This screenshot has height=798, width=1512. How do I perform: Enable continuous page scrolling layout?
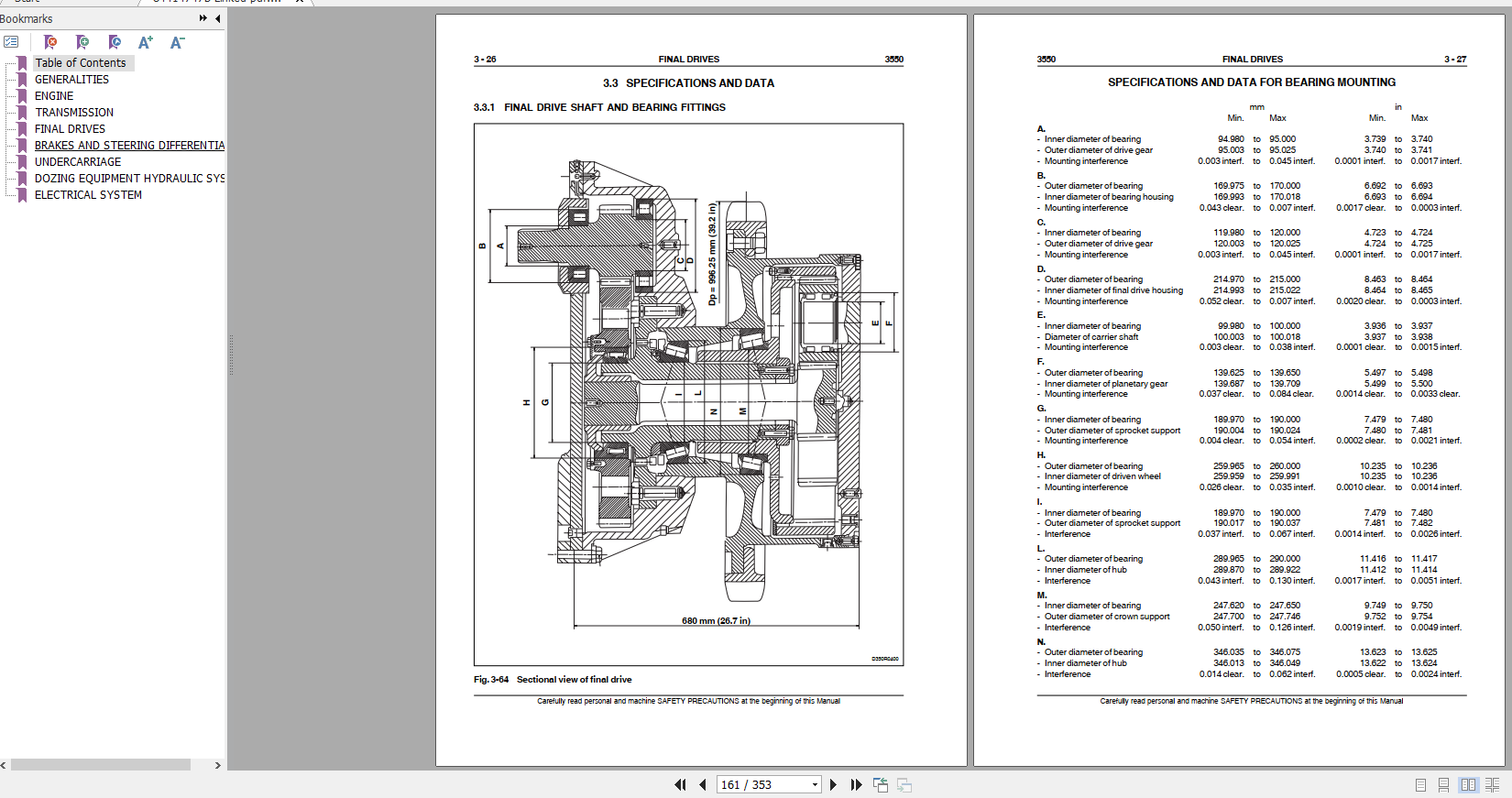pyautogui.click(x=1444, y=785)
